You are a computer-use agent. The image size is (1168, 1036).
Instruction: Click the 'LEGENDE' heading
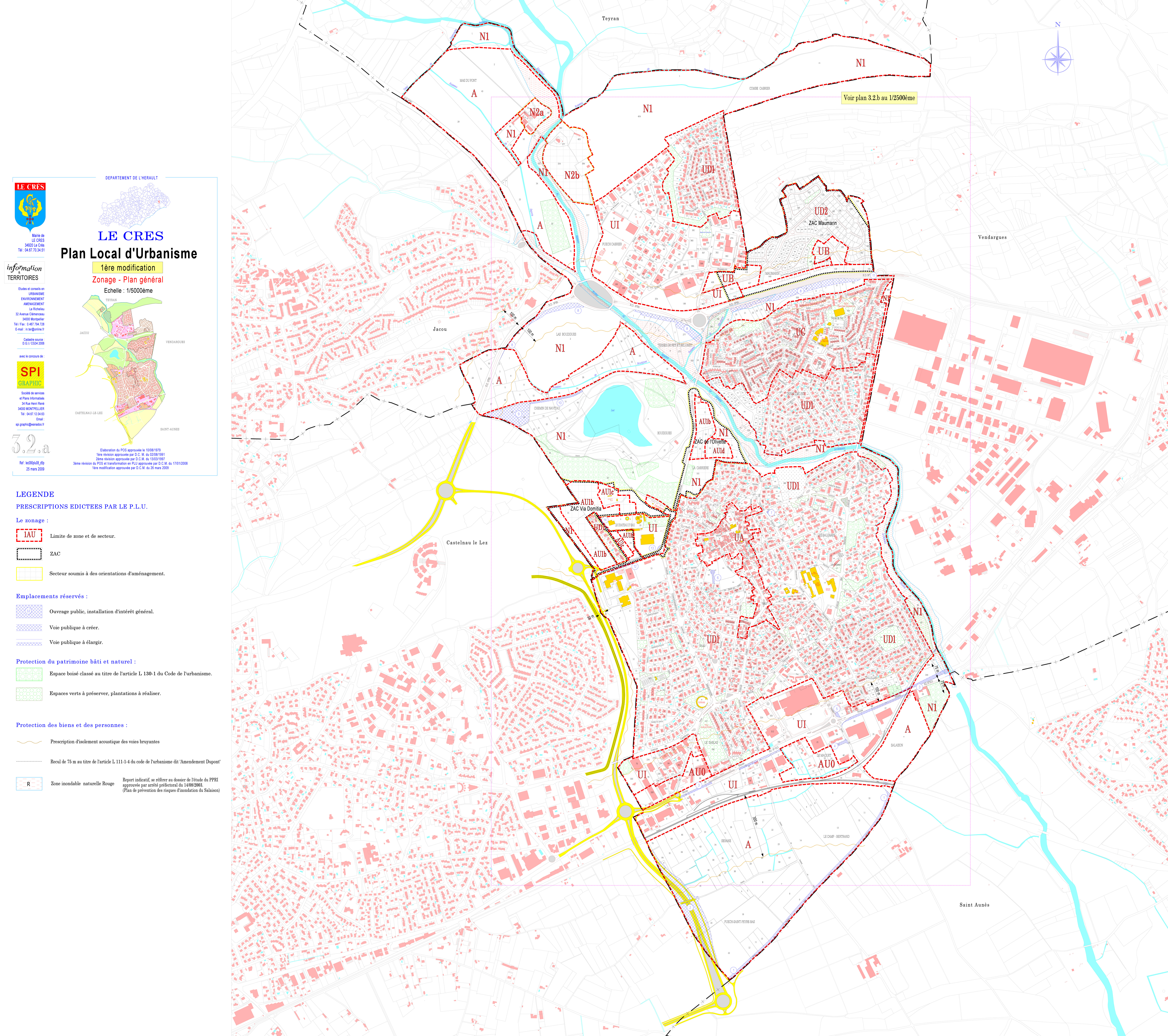(x=35, y=494)
